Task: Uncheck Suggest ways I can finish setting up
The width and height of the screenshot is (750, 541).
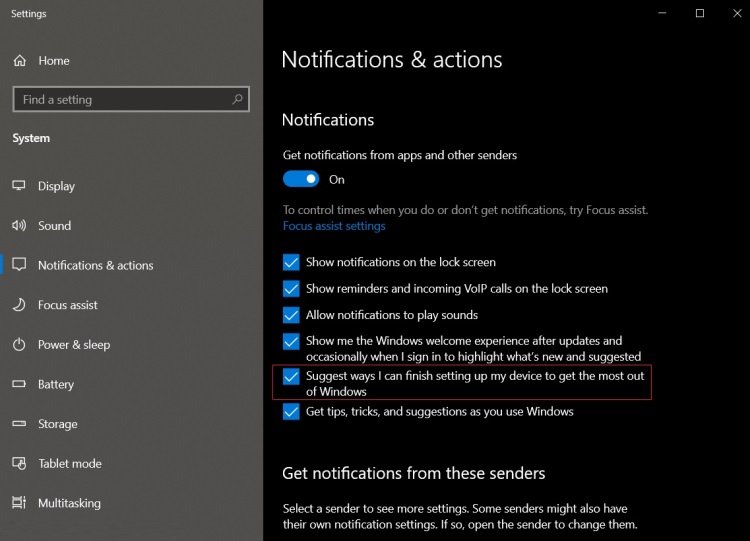Action: (291, 376)
